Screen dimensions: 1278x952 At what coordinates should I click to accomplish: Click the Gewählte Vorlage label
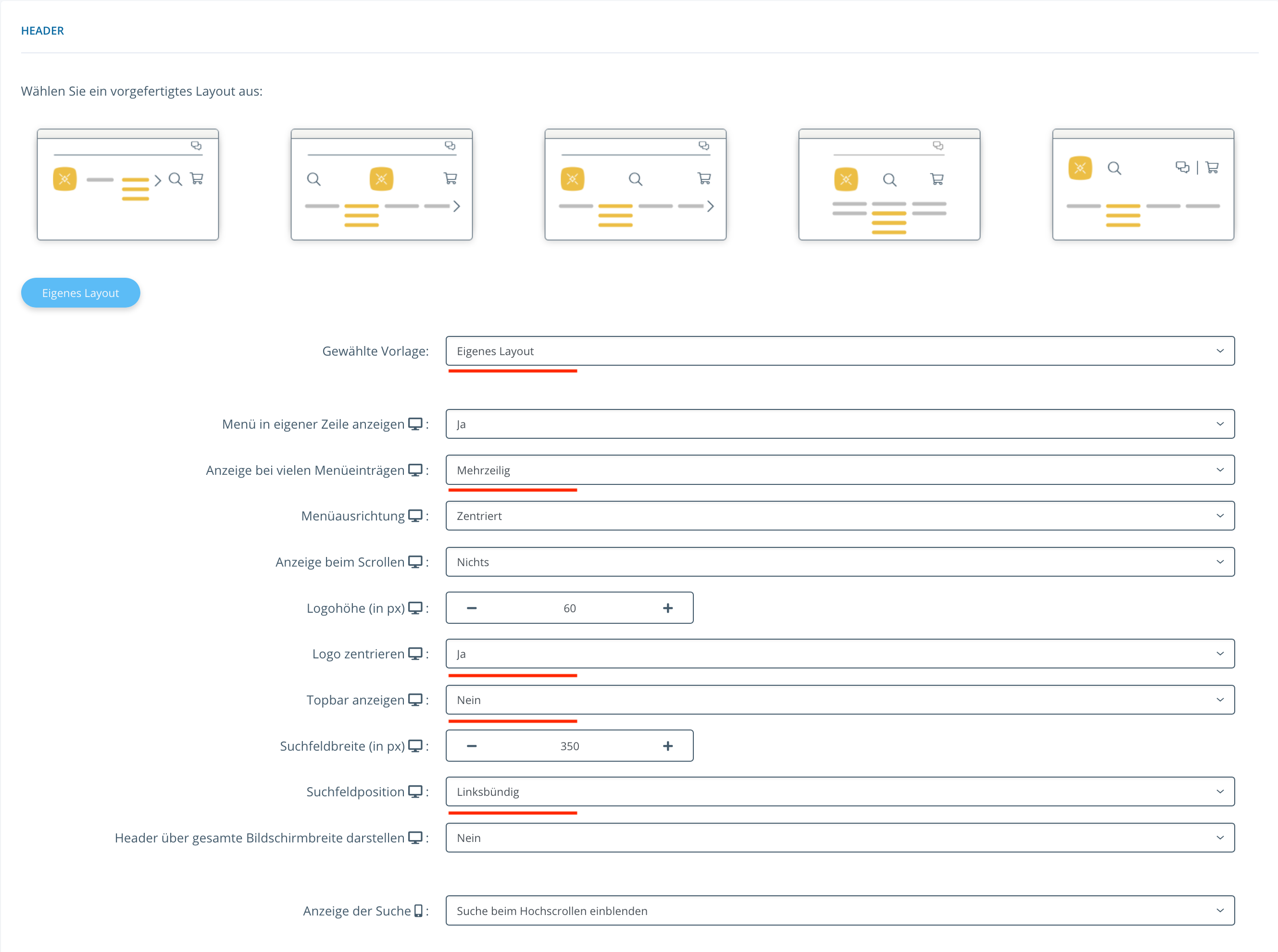pos(375,351)
